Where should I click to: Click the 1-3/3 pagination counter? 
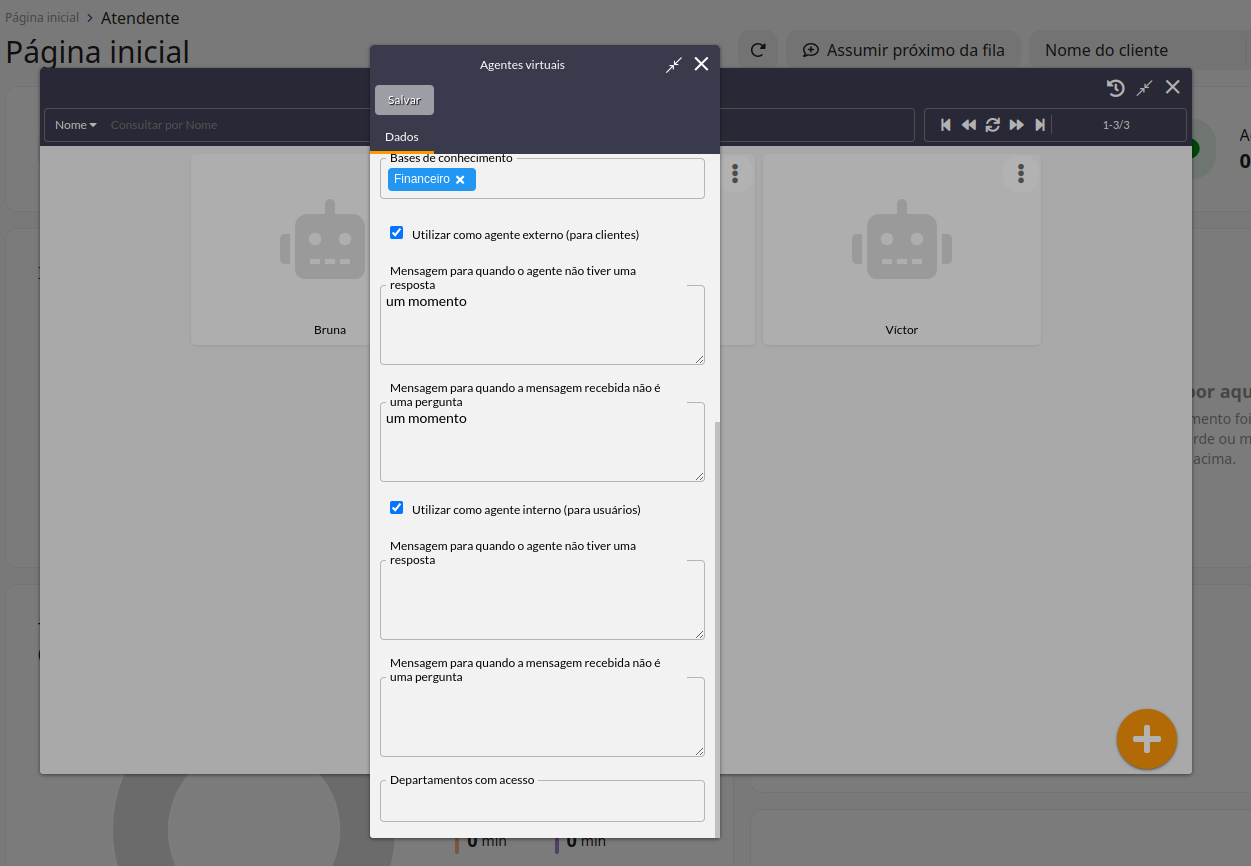(1116, 125)
